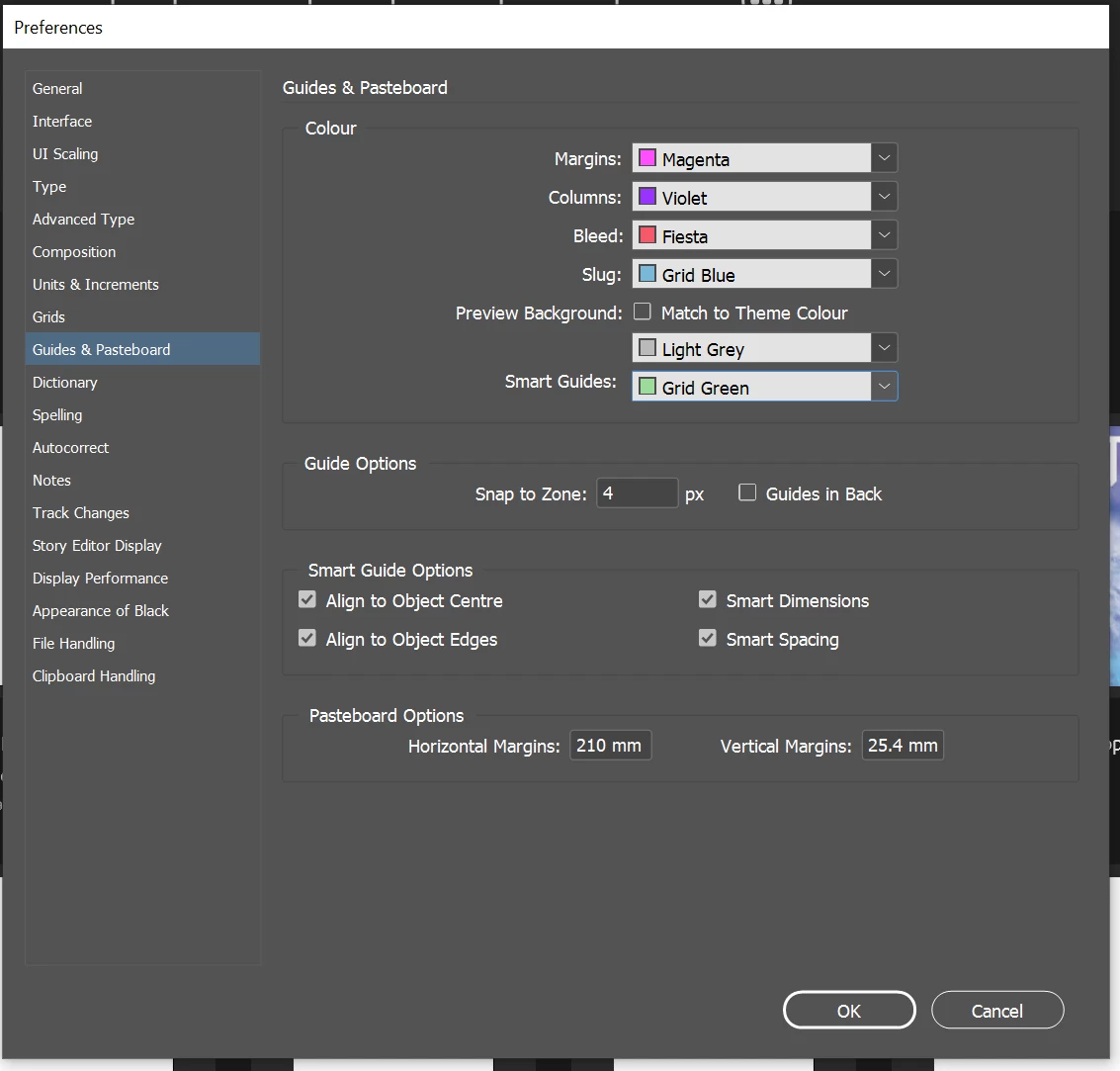Click the Snap to Zone field

tap(638, 493)
